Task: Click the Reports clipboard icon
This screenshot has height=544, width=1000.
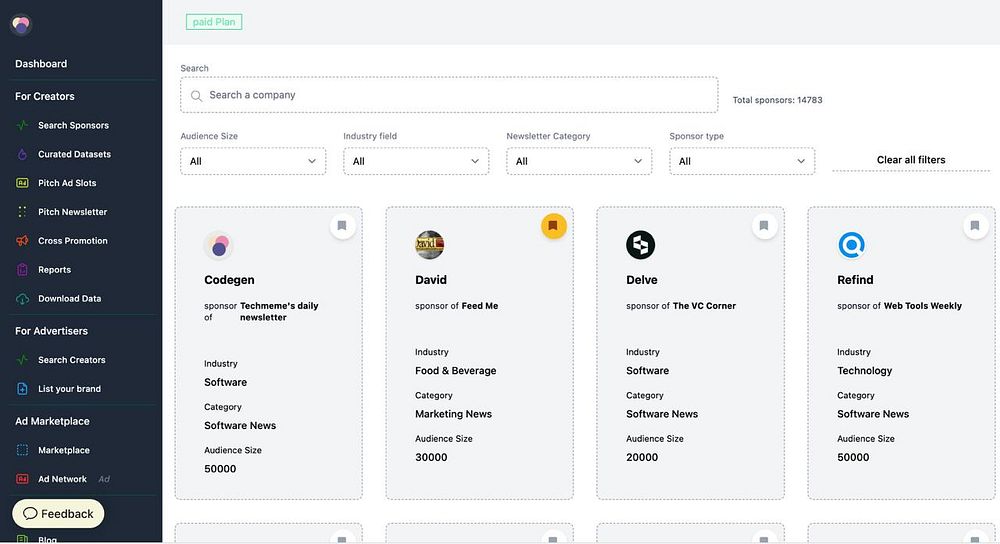Action: [x=22, y=270]
